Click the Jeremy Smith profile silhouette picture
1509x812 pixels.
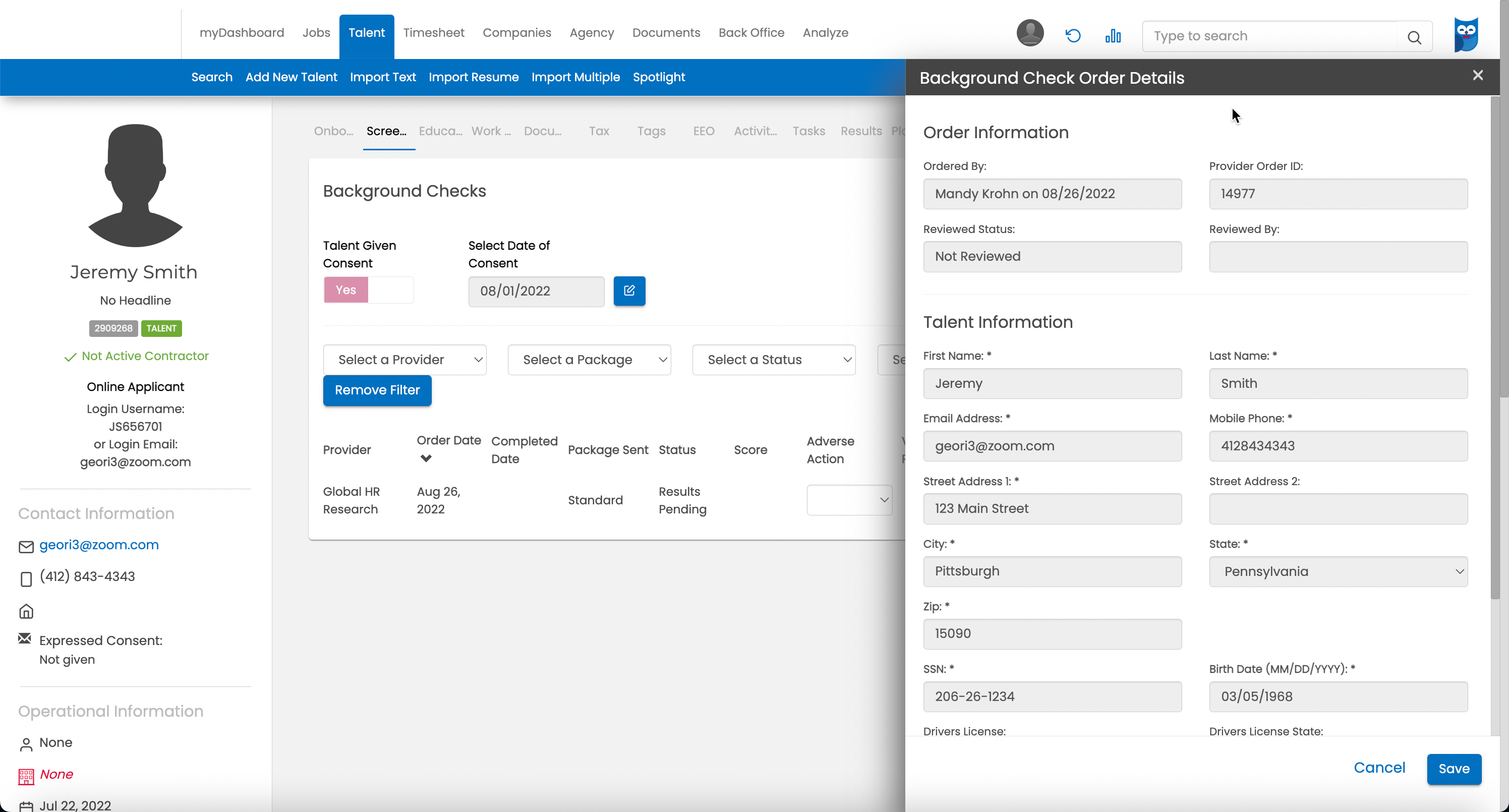(x=135, y=185)
